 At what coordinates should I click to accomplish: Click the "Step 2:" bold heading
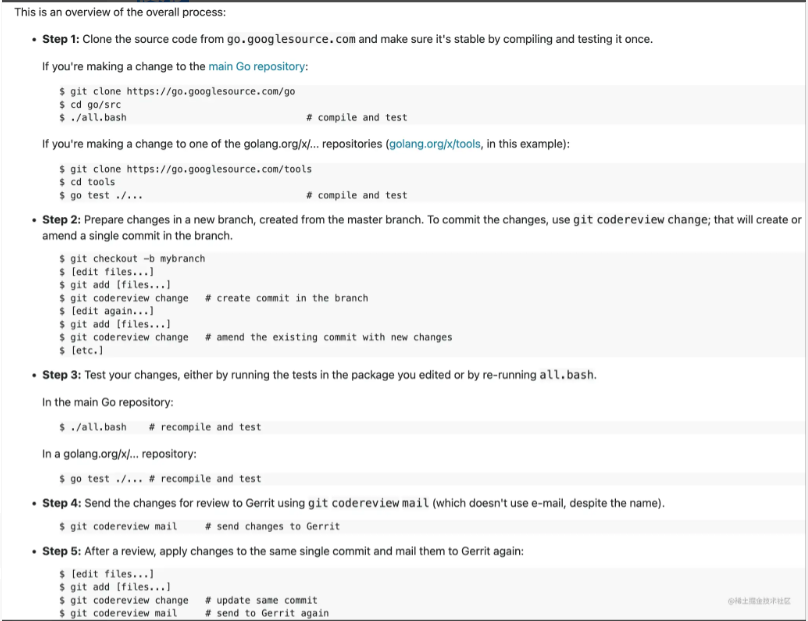(x=62, y=220)
